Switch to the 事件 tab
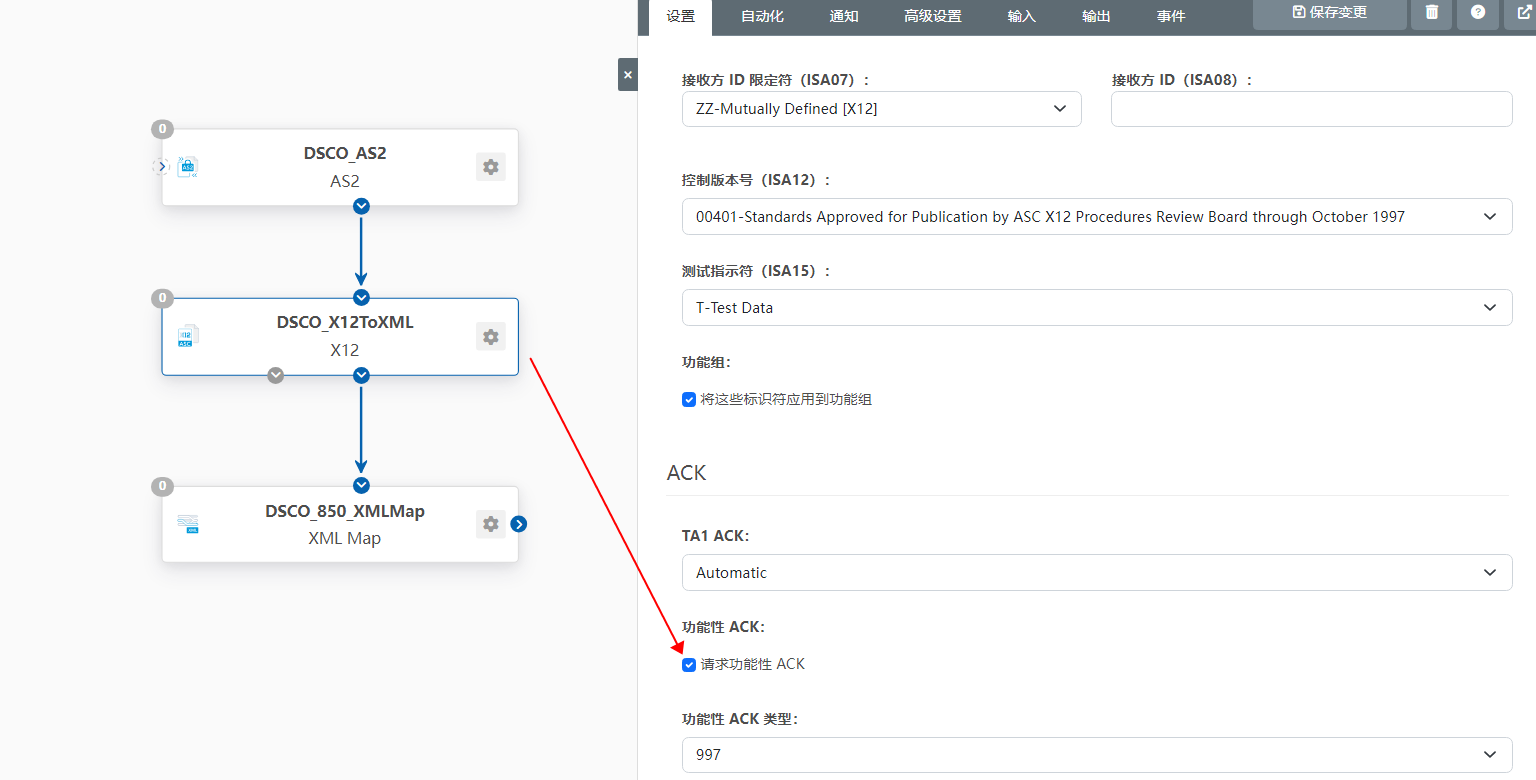 1171,16
